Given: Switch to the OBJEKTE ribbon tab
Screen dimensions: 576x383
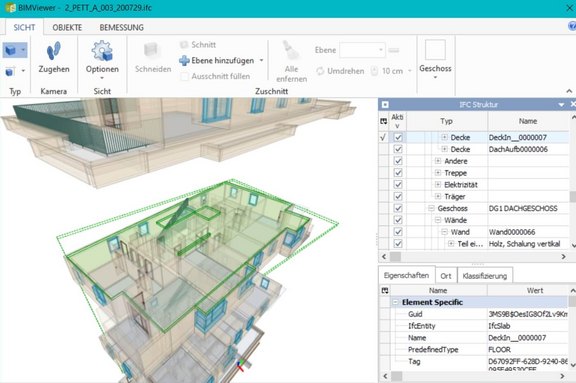Looking at the screenshot, I should [67, 28].
